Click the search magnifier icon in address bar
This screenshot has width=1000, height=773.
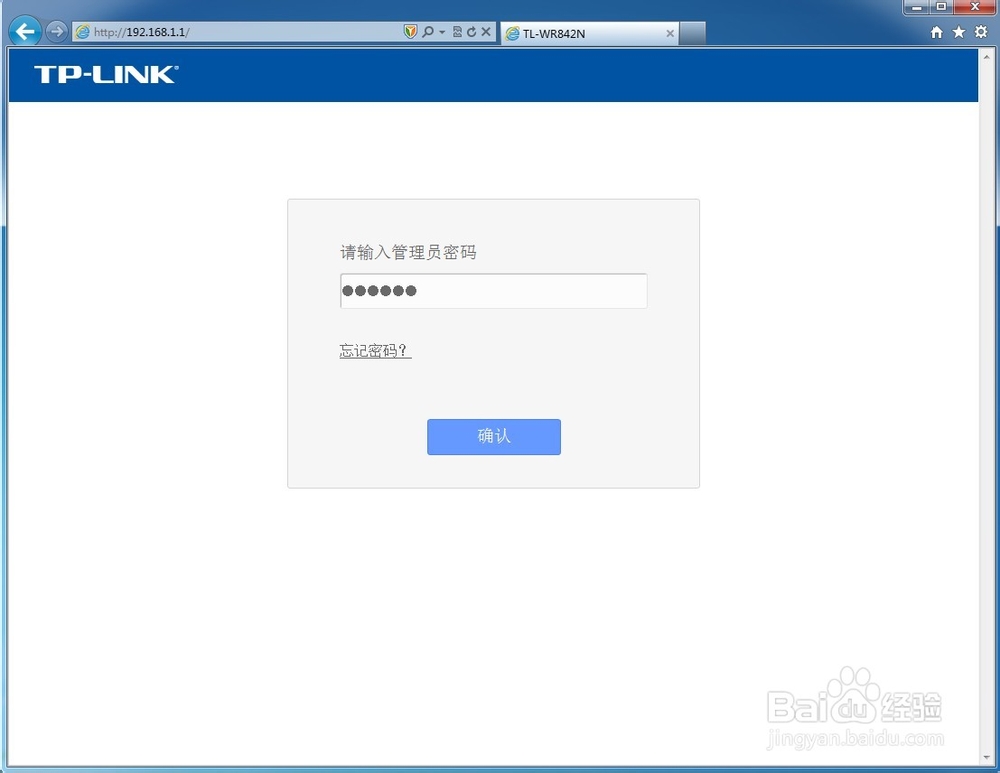428,32
